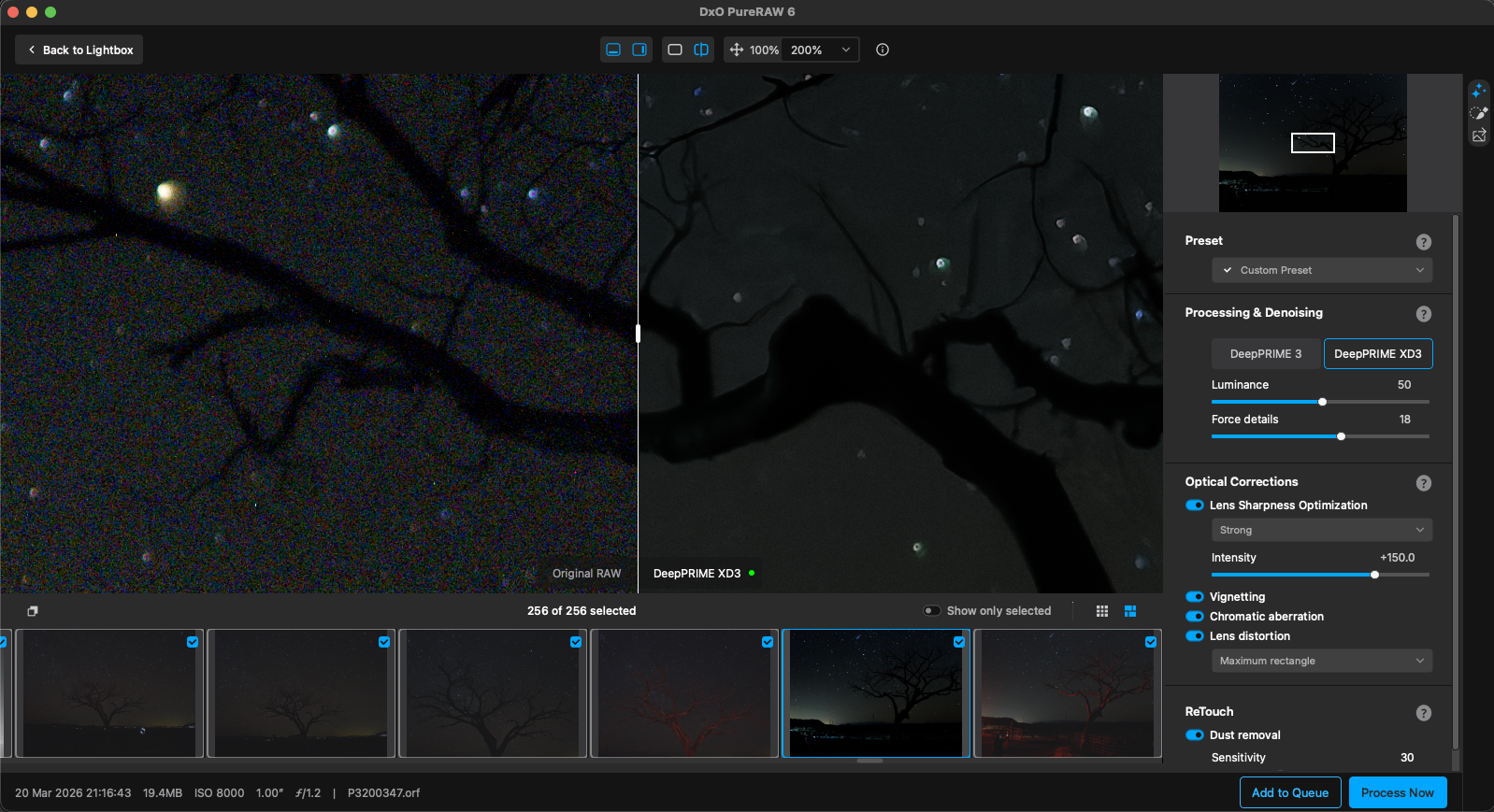Toggle the bottom filmstrip panel icon
The image size is (1494, 812).
pyautogui.click(x=613, y=50)
